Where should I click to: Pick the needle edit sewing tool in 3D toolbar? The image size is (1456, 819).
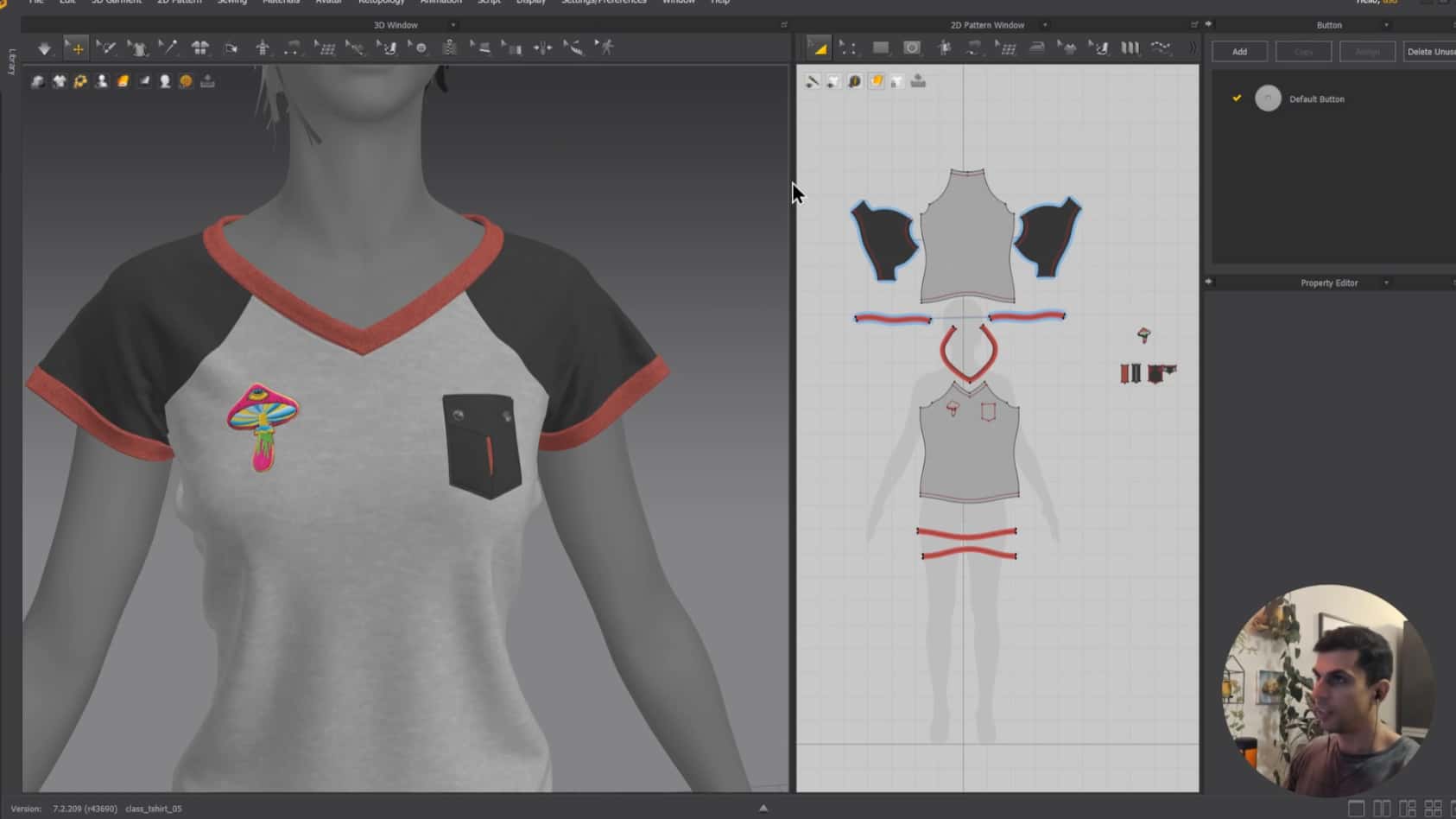pyautogui.click(x=168, y=48)
